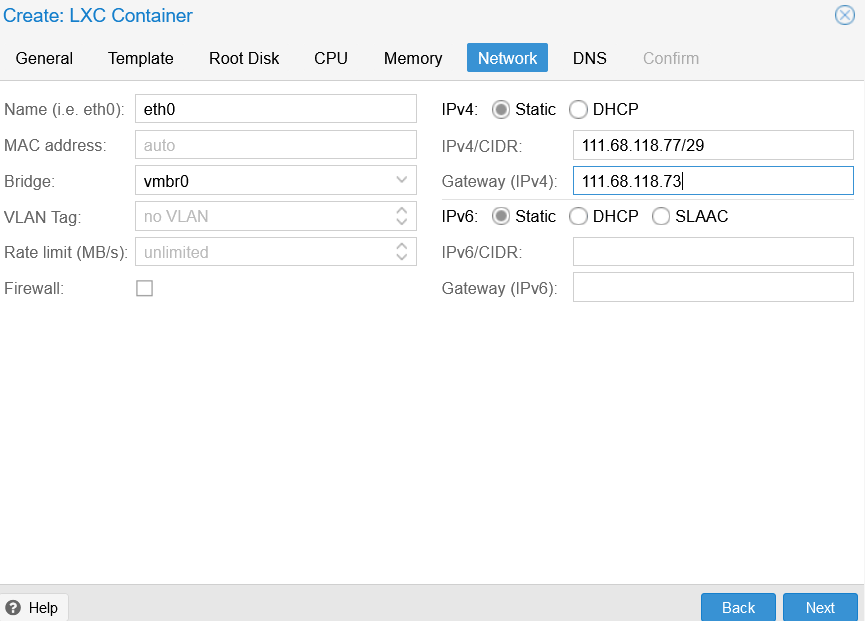Focus the IPv6/CIDR input field
865x621 pixels.
713,252
